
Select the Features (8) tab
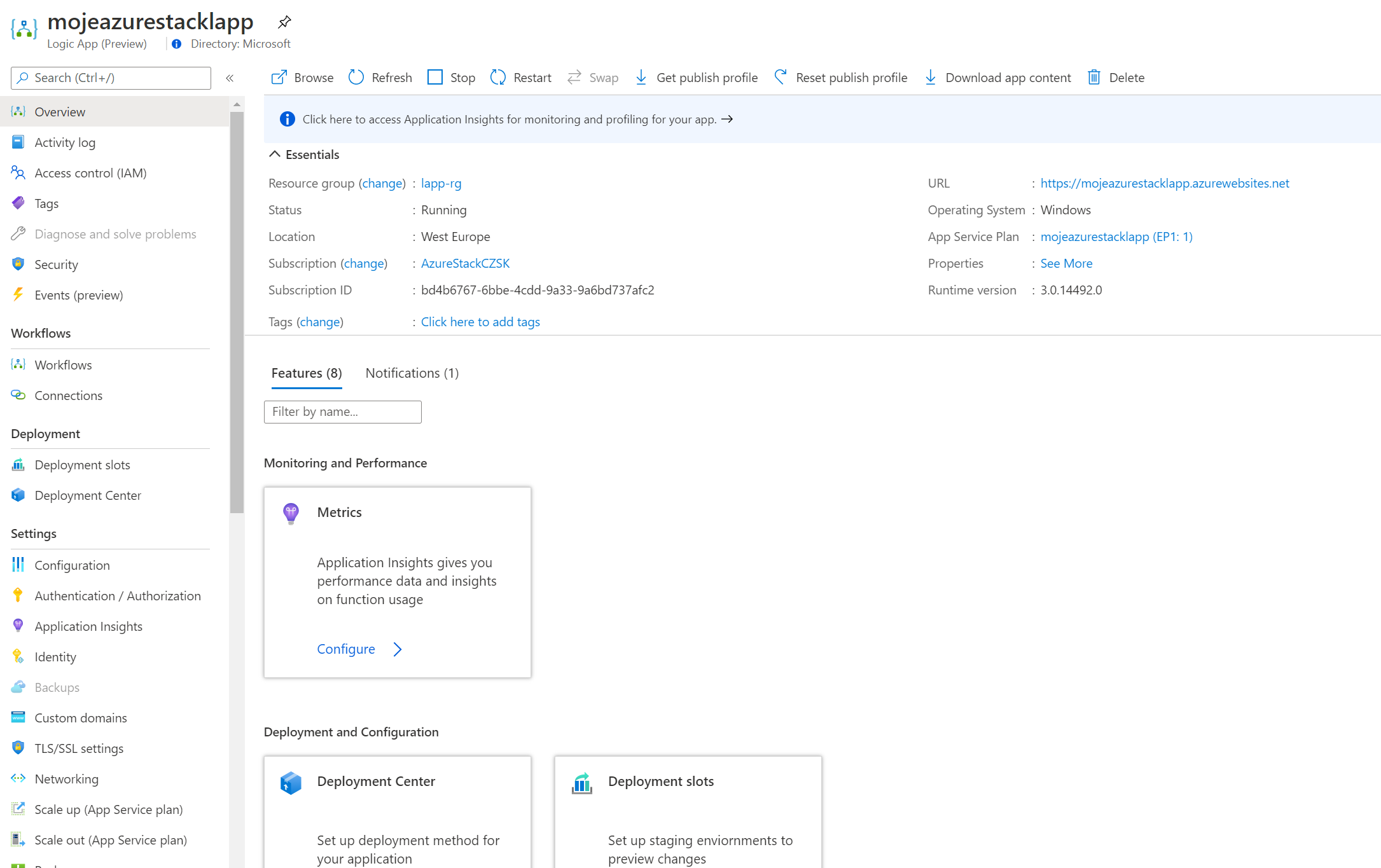307,373
